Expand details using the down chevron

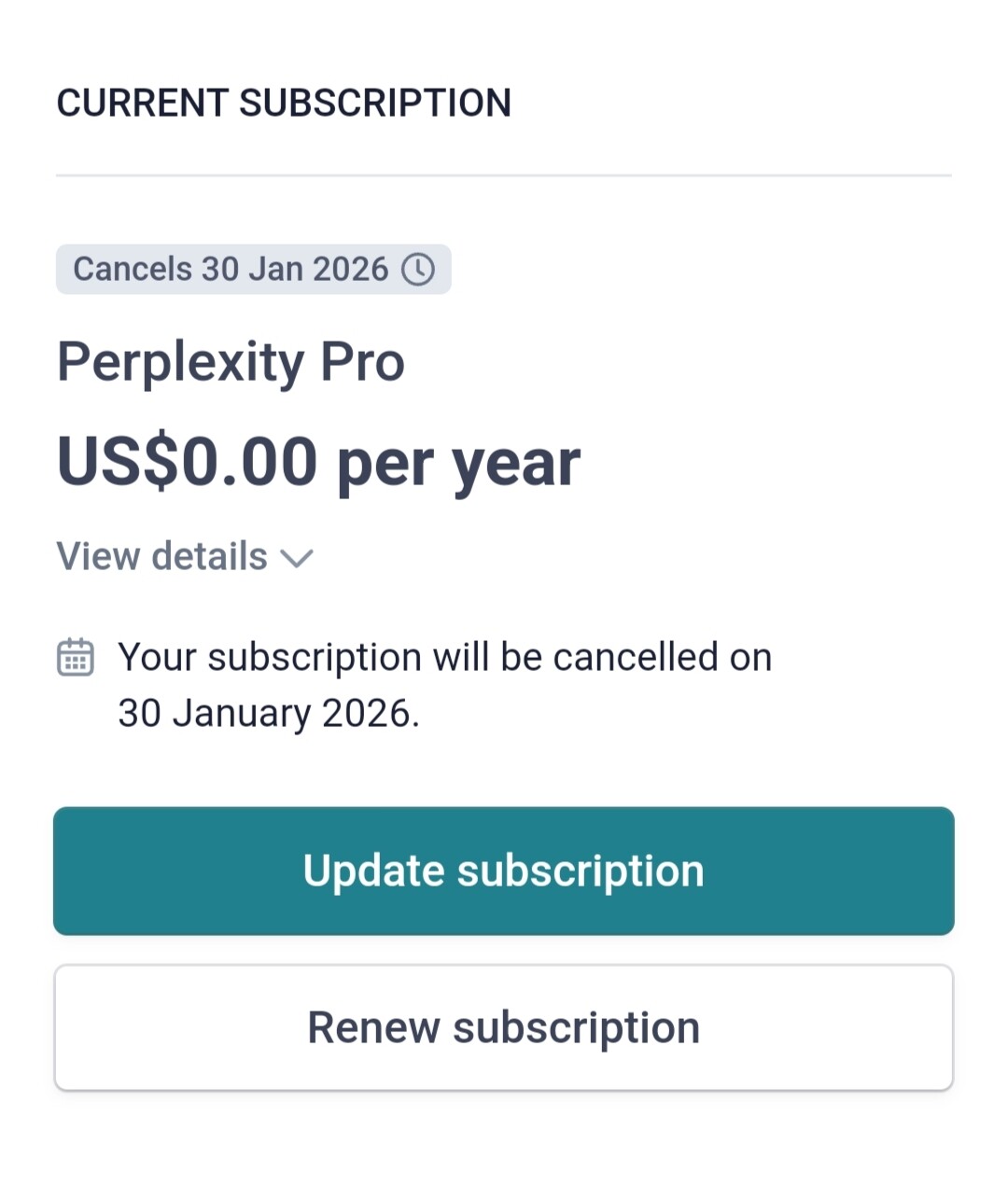pyautogui.click(x=297, y=558)
